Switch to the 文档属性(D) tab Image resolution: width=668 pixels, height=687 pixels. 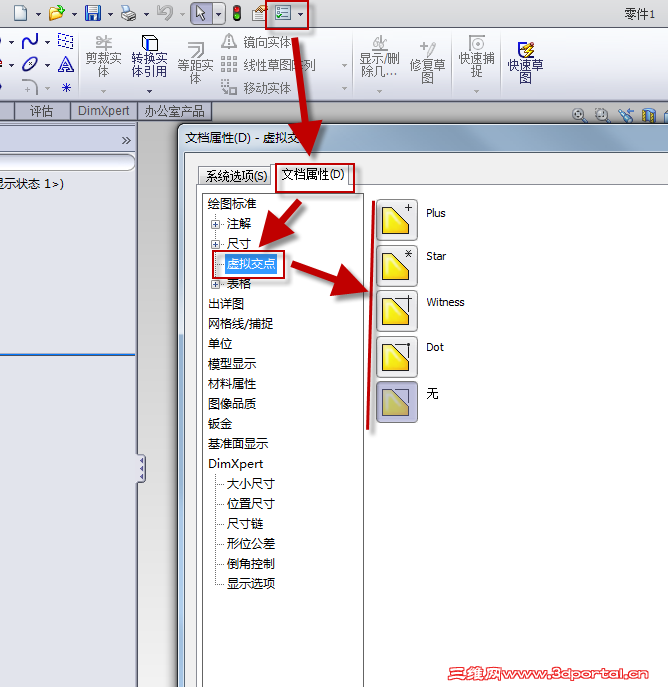[x=313, y=174]
